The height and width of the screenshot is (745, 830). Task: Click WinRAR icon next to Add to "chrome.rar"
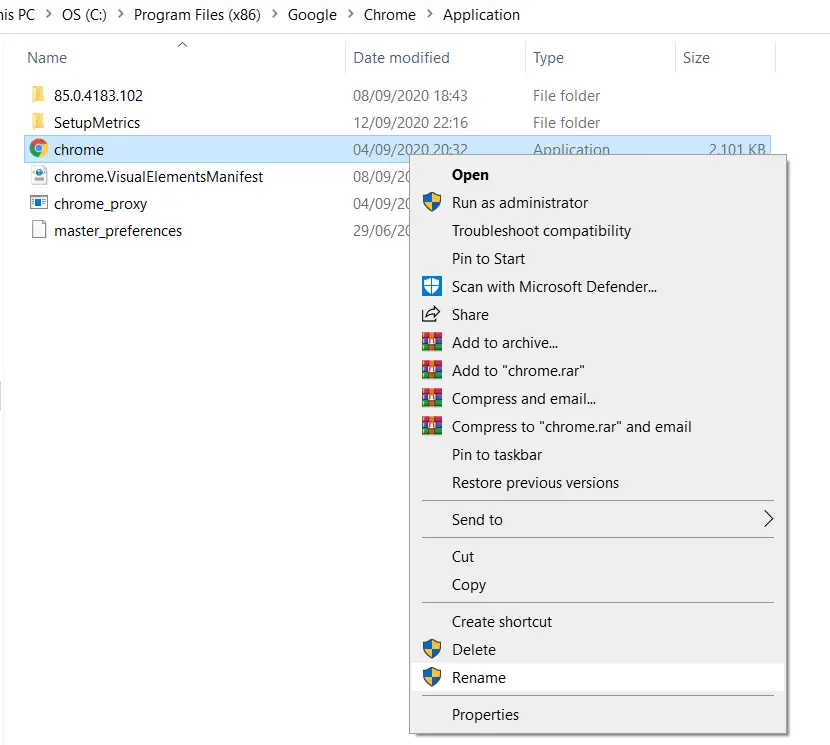(431, 370)
